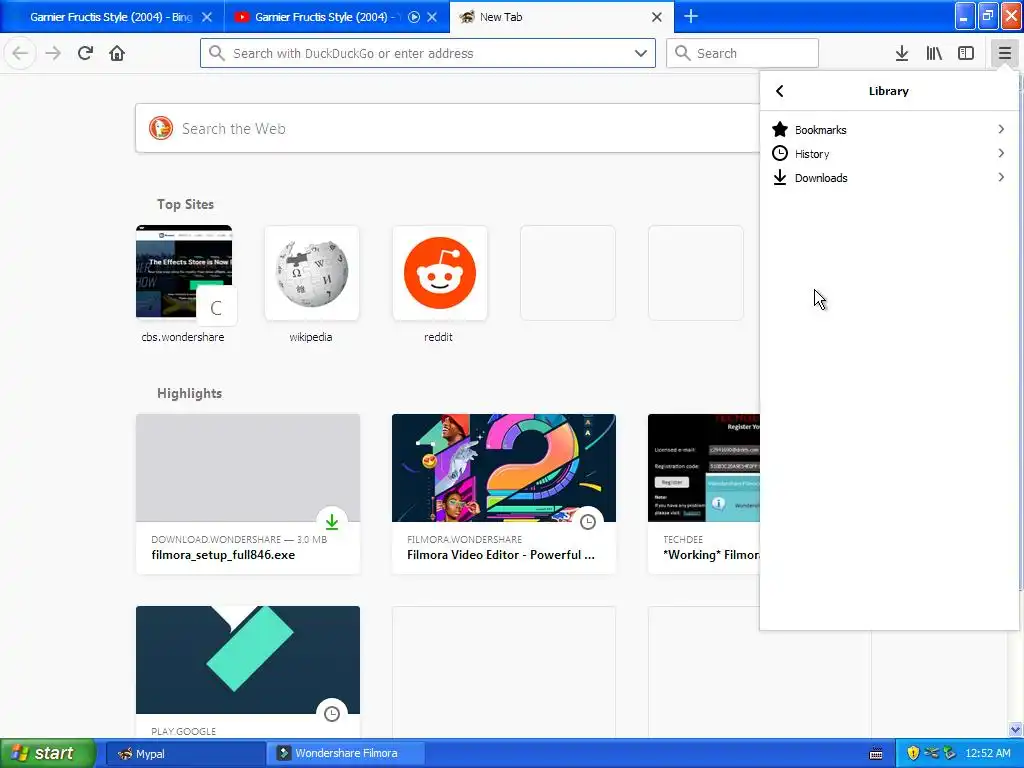
Task: Expand the Downloads chevron arrow
Action: pos(1001,178)
